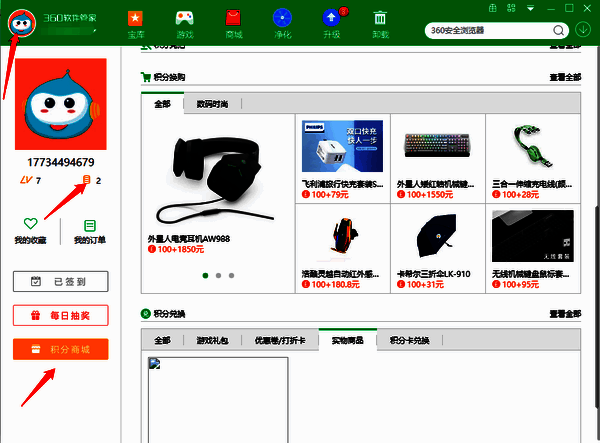
Task: Click the 100+79元 price text
Action: 329,195
